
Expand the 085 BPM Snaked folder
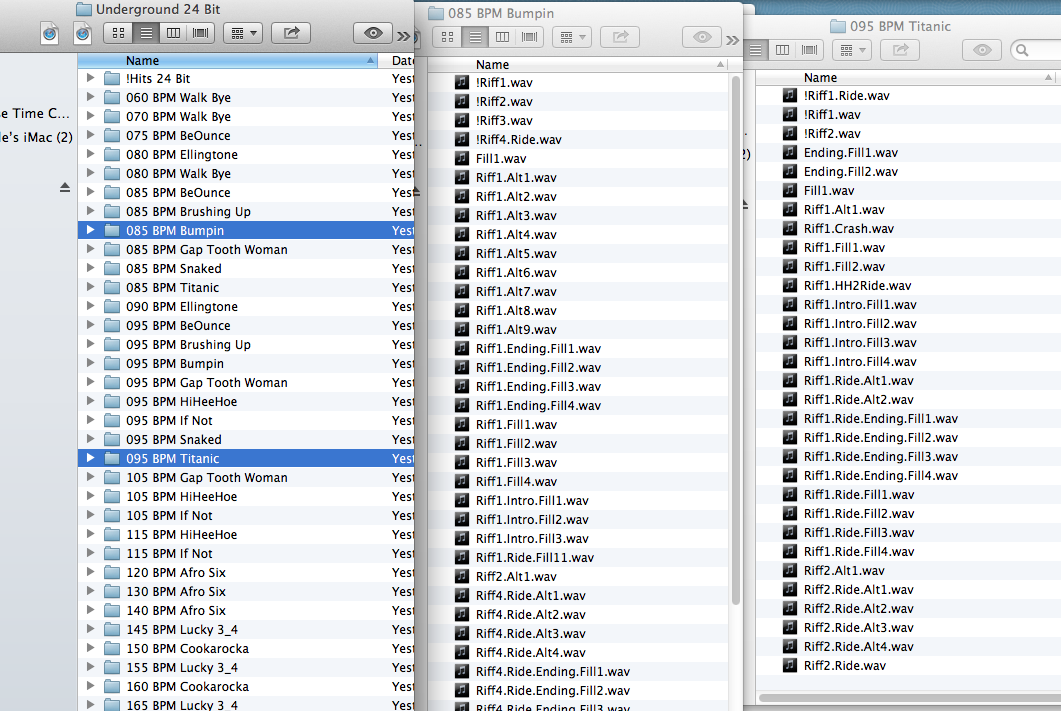(91, 269)
